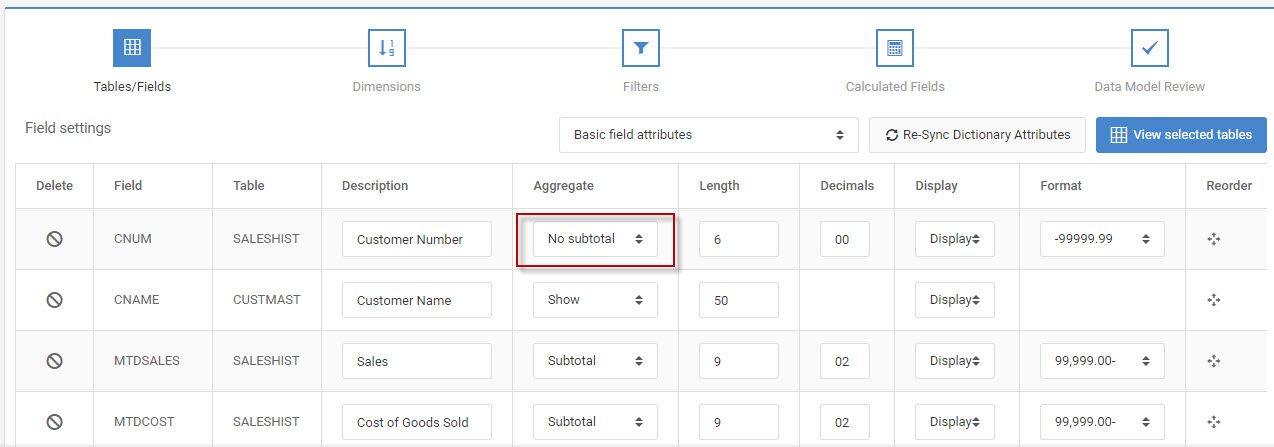
Task: Go to the Dimensions step icon
Action: [386, 48]
